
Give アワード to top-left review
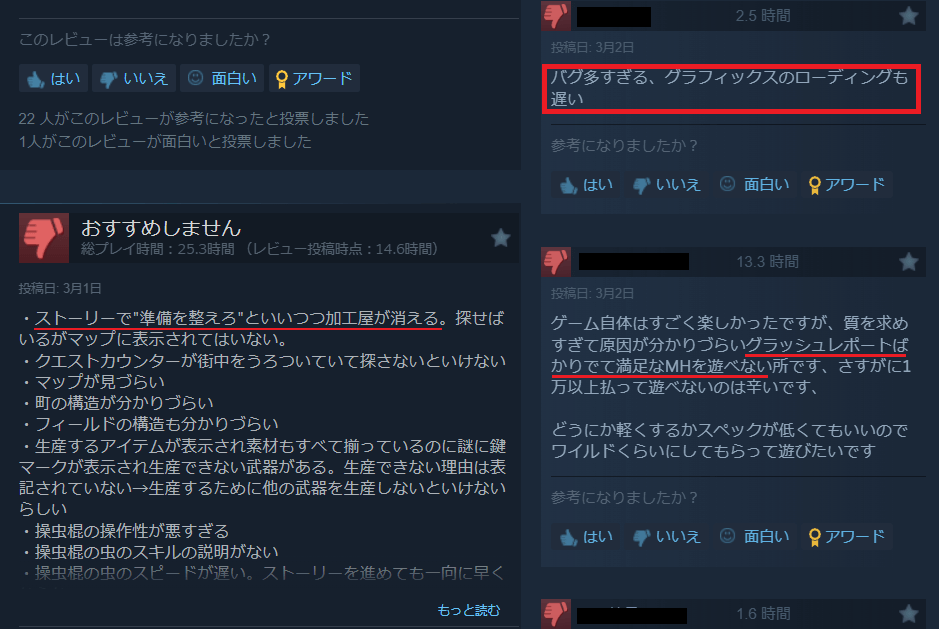tap(314, 78)
